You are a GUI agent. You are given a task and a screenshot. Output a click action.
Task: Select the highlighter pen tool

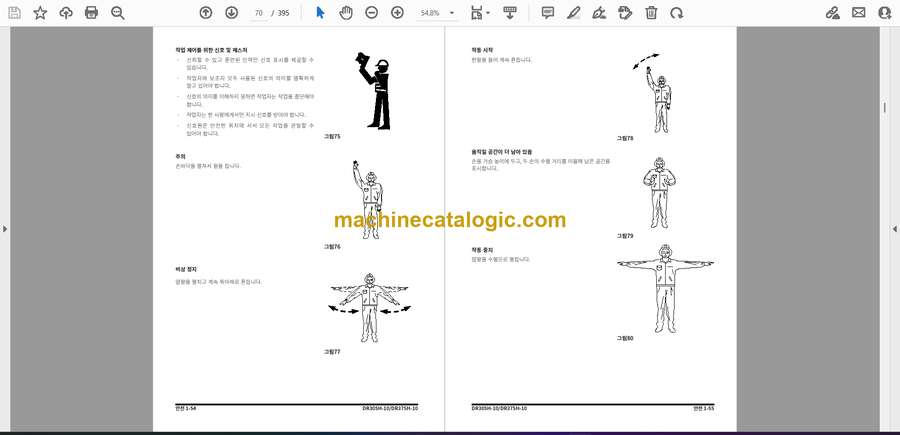tap(573, 13)
